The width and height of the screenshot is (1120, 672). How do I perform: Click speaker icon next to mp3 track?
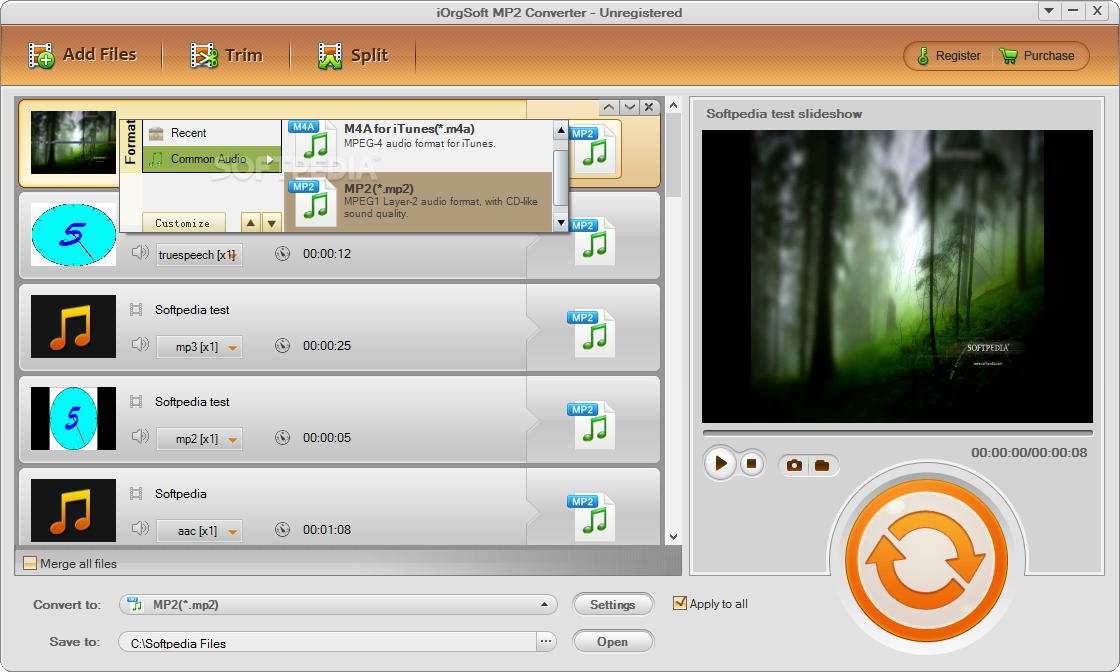tap(140, 344)
